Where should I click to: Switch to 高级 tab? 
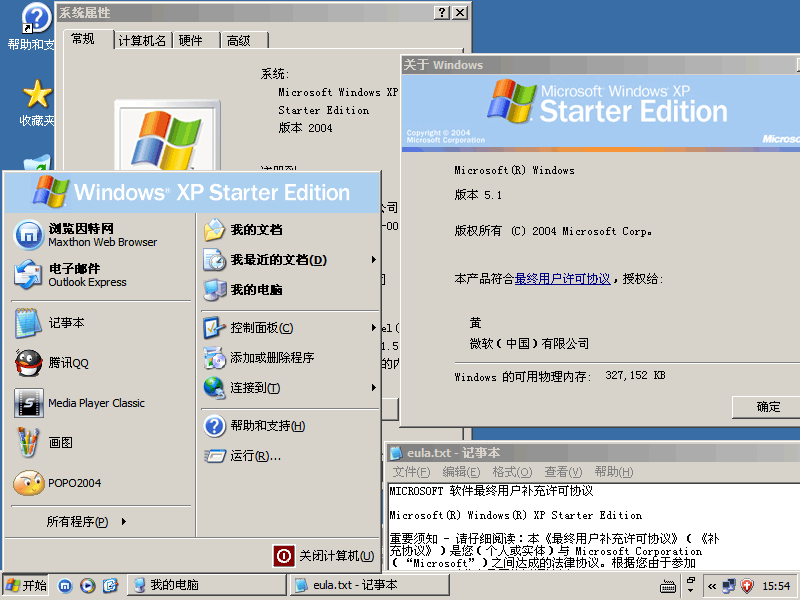click(x=244, y=40)
